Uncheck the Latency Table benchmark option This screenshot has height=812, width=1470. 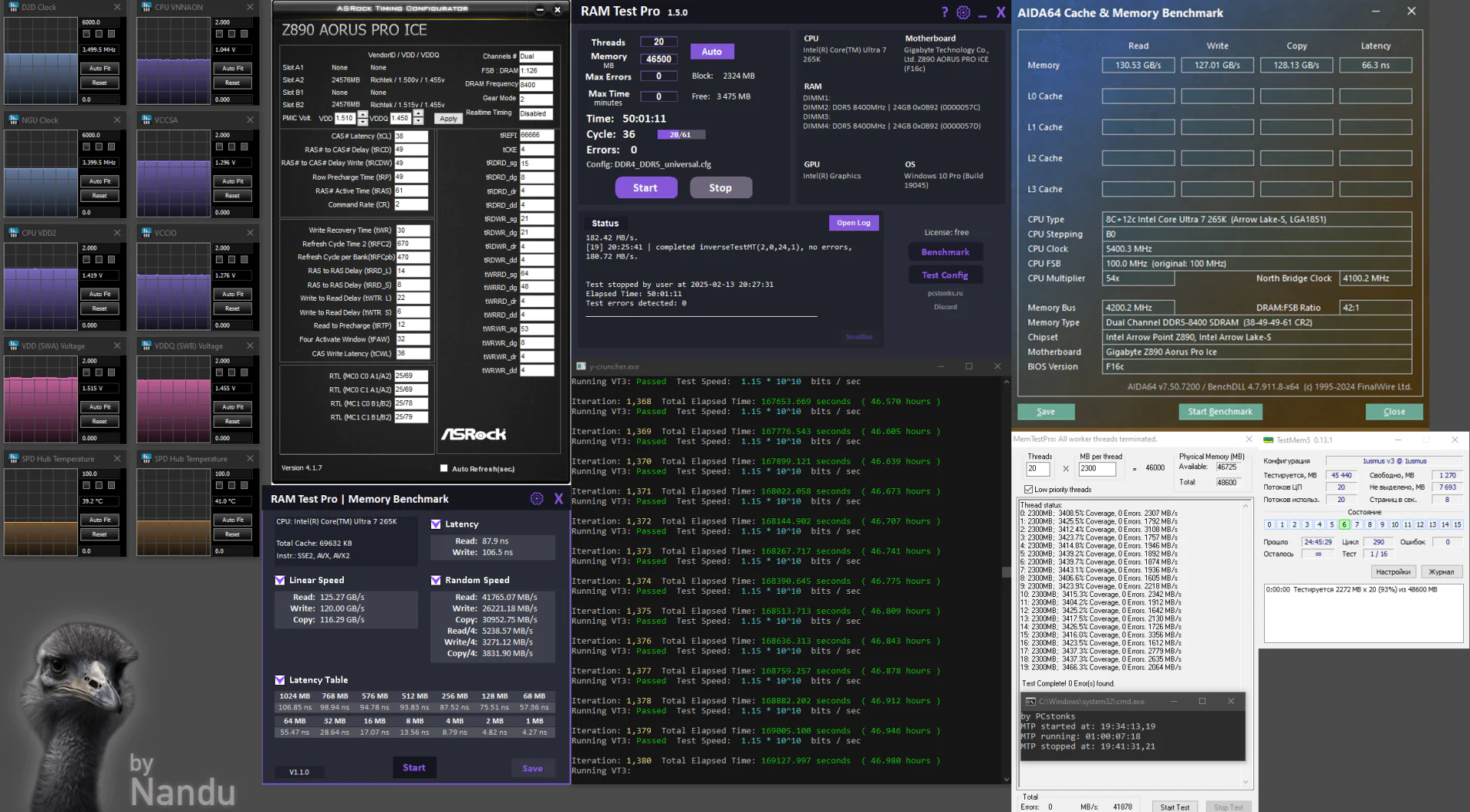280,680
